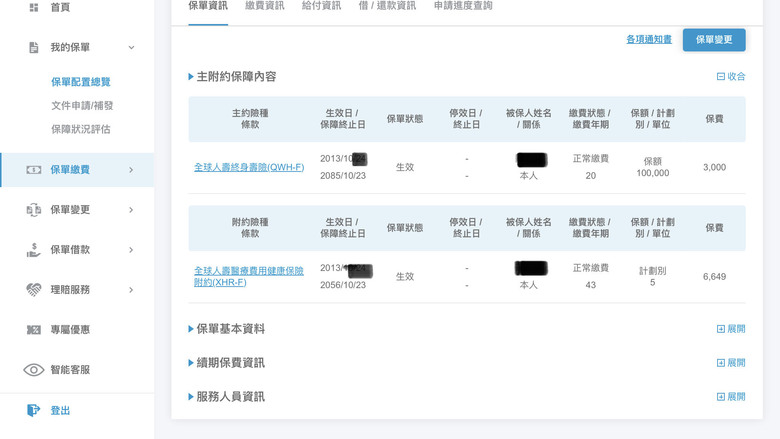Switch to the 繳費資訊 tab
Viewport: 780px width, 439px height.
coord(265,6)
